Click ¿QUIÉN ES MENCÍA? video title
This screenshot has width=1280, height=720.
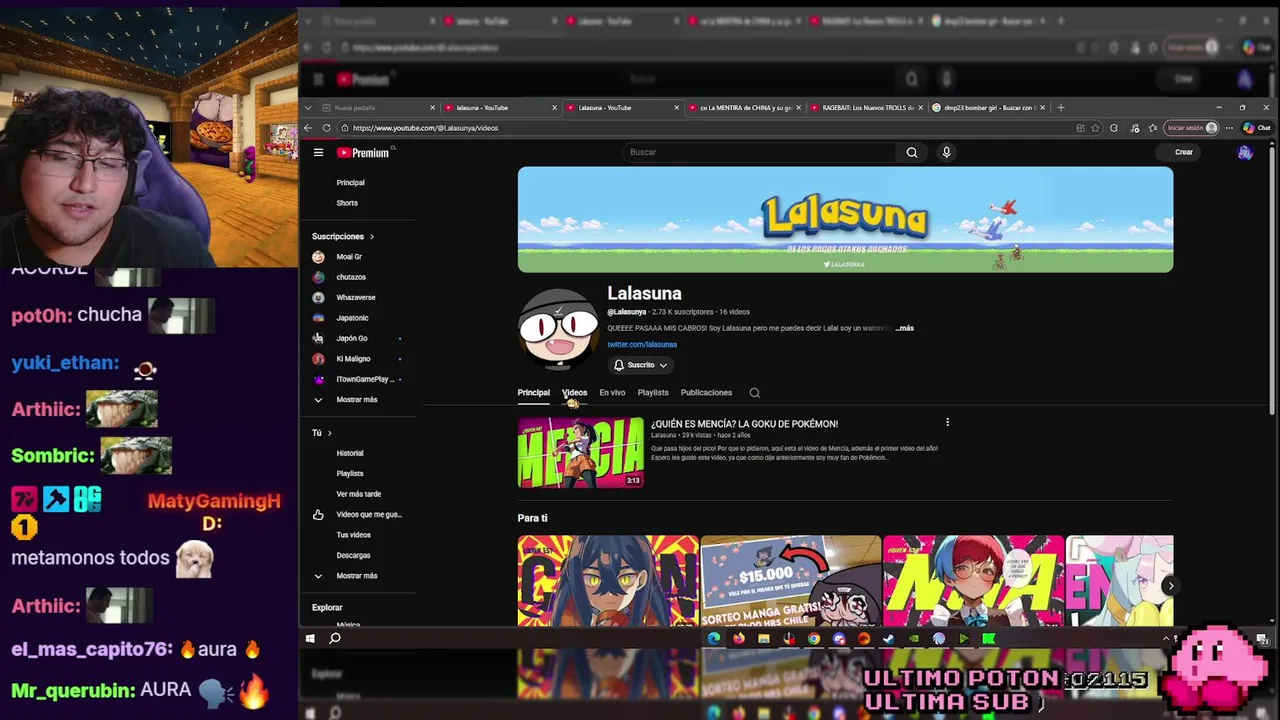744,424
